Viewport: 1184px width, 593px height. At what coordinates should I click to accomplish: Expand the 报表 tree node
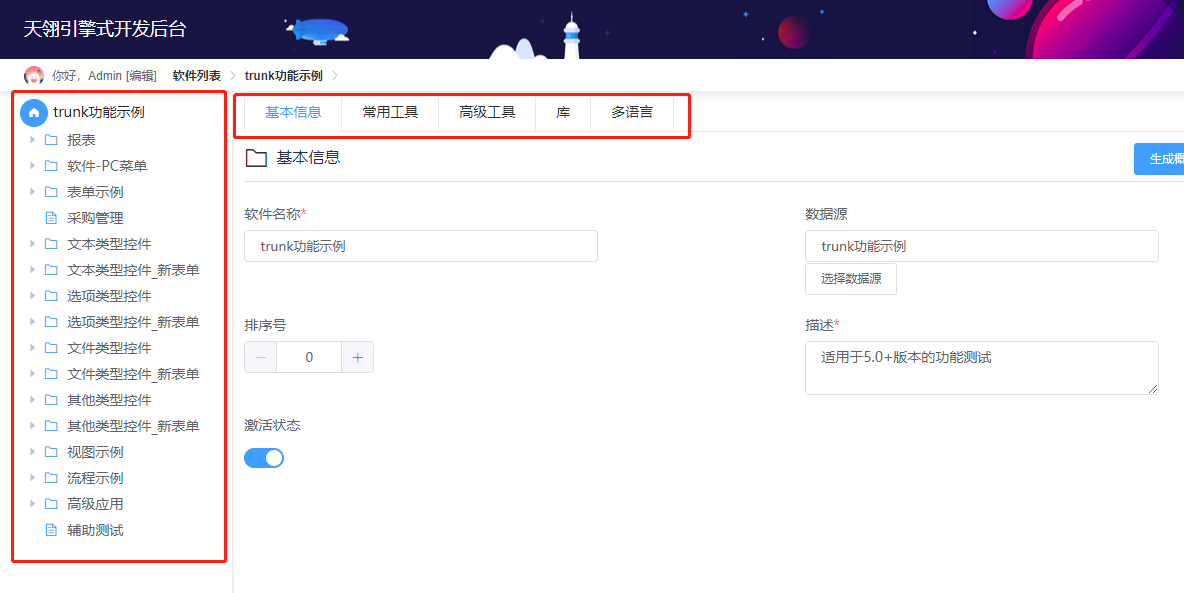(31, 139)
